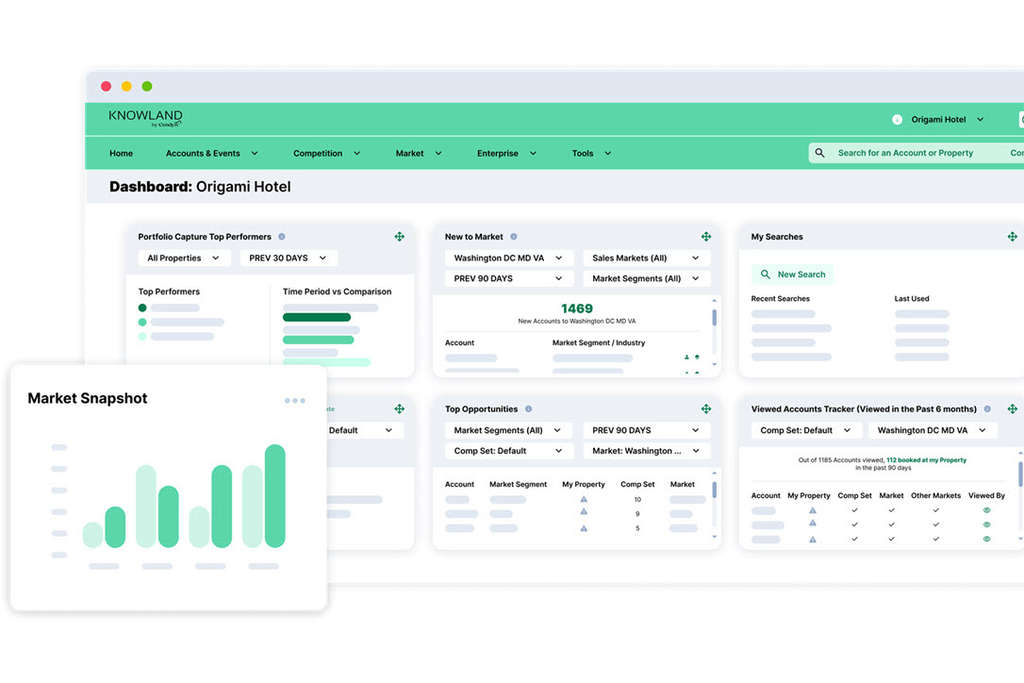Click info icon beside Viewed Accounts Tracker title
The image size is (1024, 683).
[x=988, y=409]
